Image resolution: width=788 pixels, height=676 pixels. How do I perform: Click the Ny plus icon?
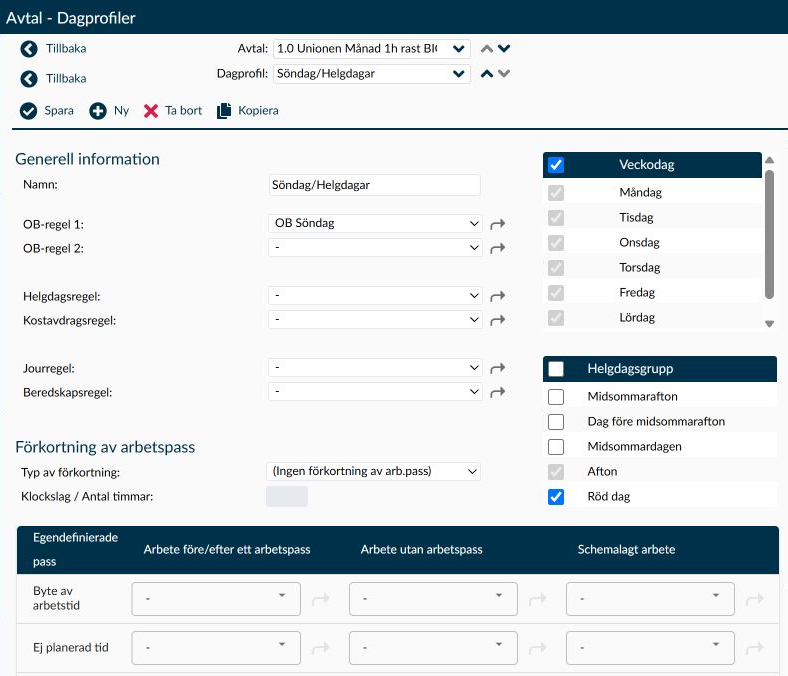98,111
